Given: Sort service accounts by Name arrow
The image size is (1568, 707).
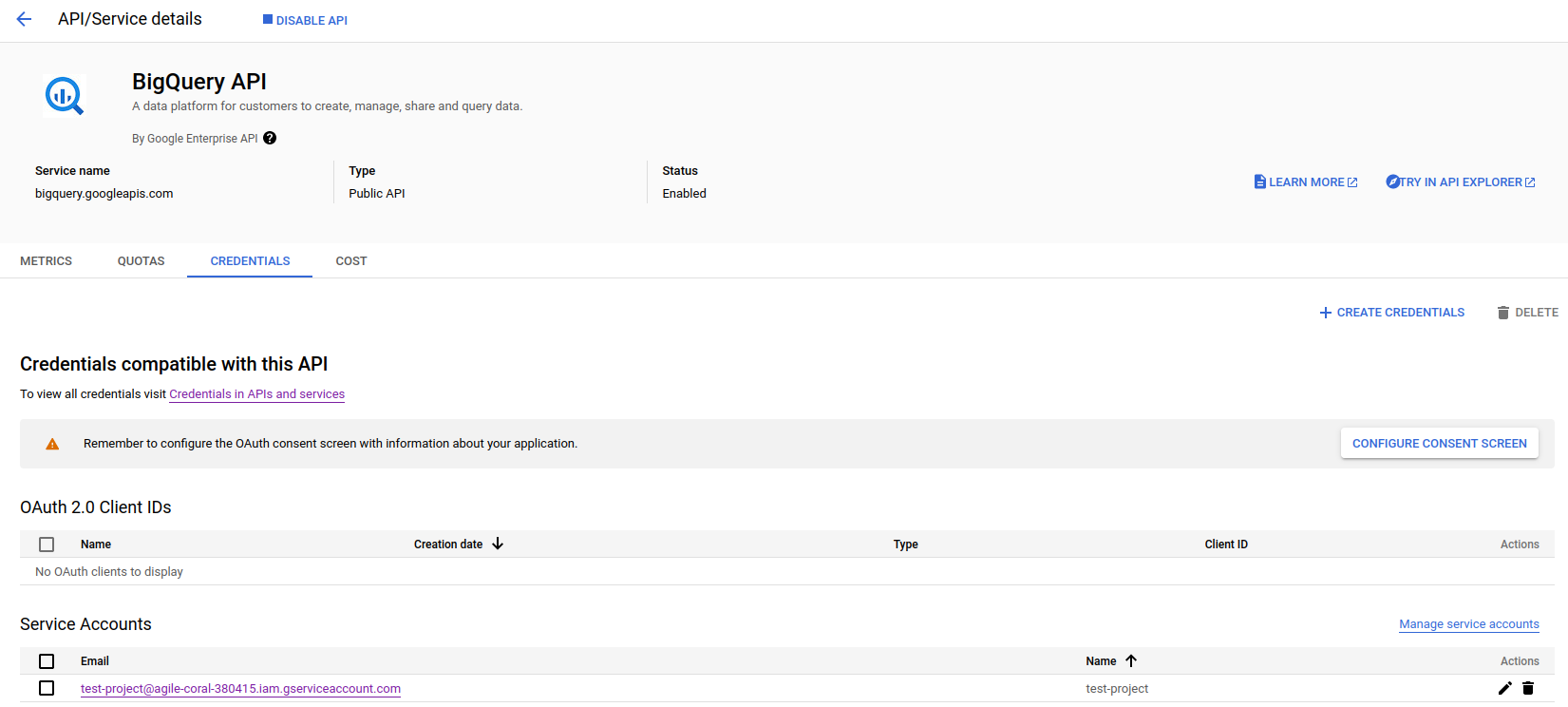Looking at the screenshot, I should tap(1131, 660).
